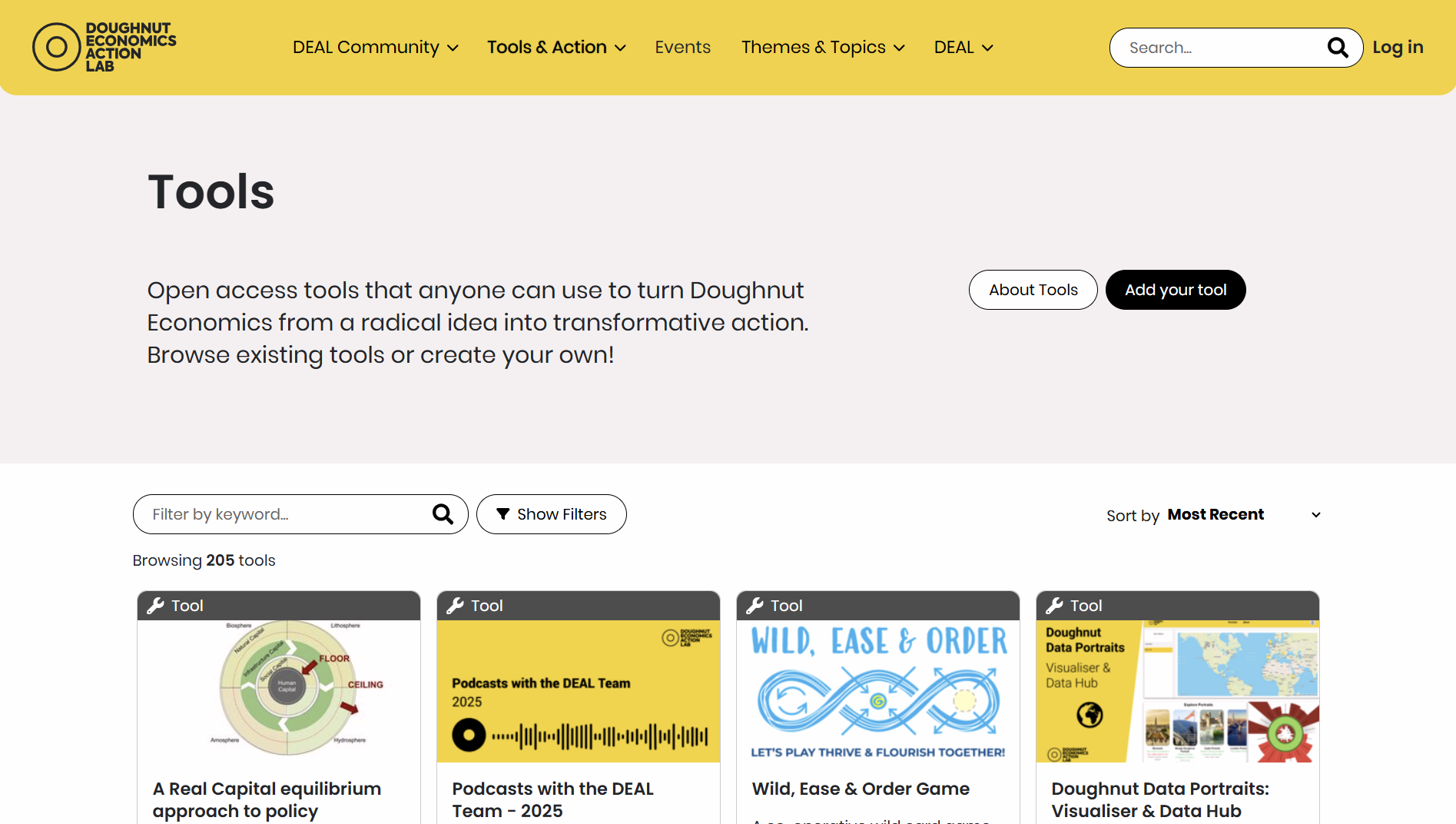The height and width of the screenshot is (824, 1456).
Task: Expand the DEAL Community menu
Action: (x=375, y=48)
